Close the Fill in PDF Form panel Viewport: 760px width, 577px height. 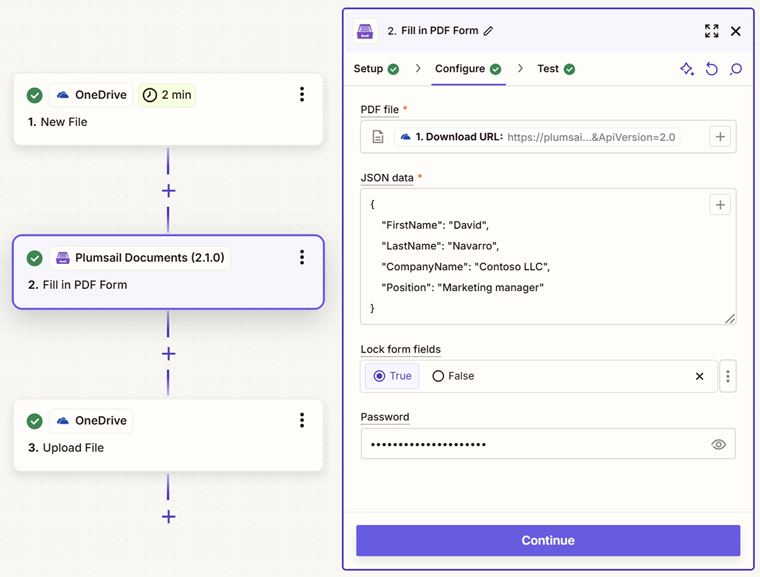(x=736, y=31)
